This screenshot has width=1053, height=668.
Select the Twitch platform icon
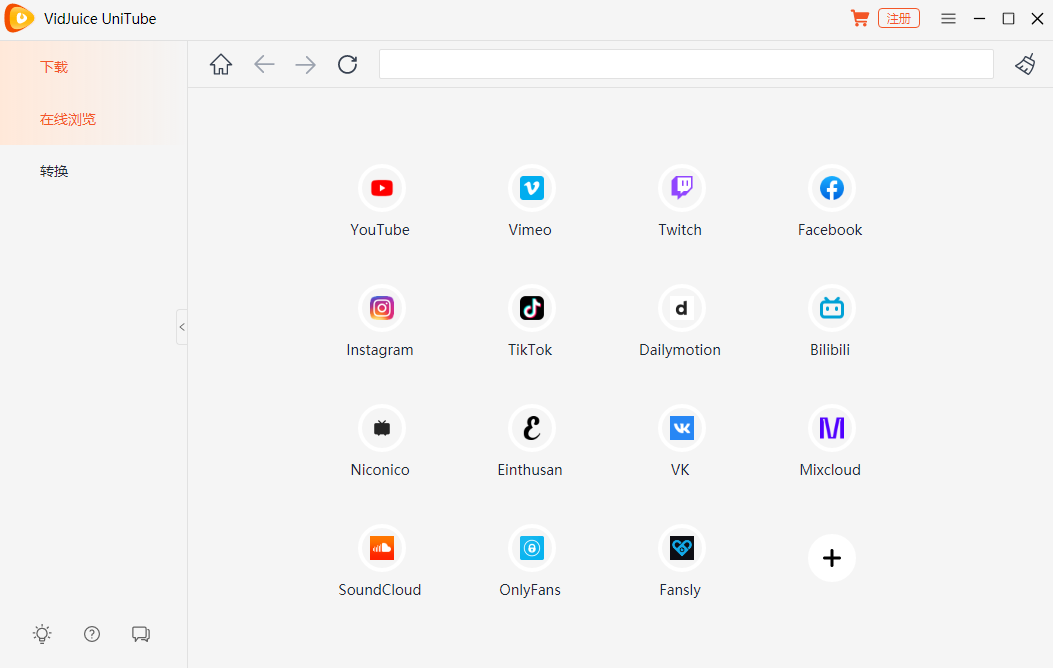coord(680,188)
